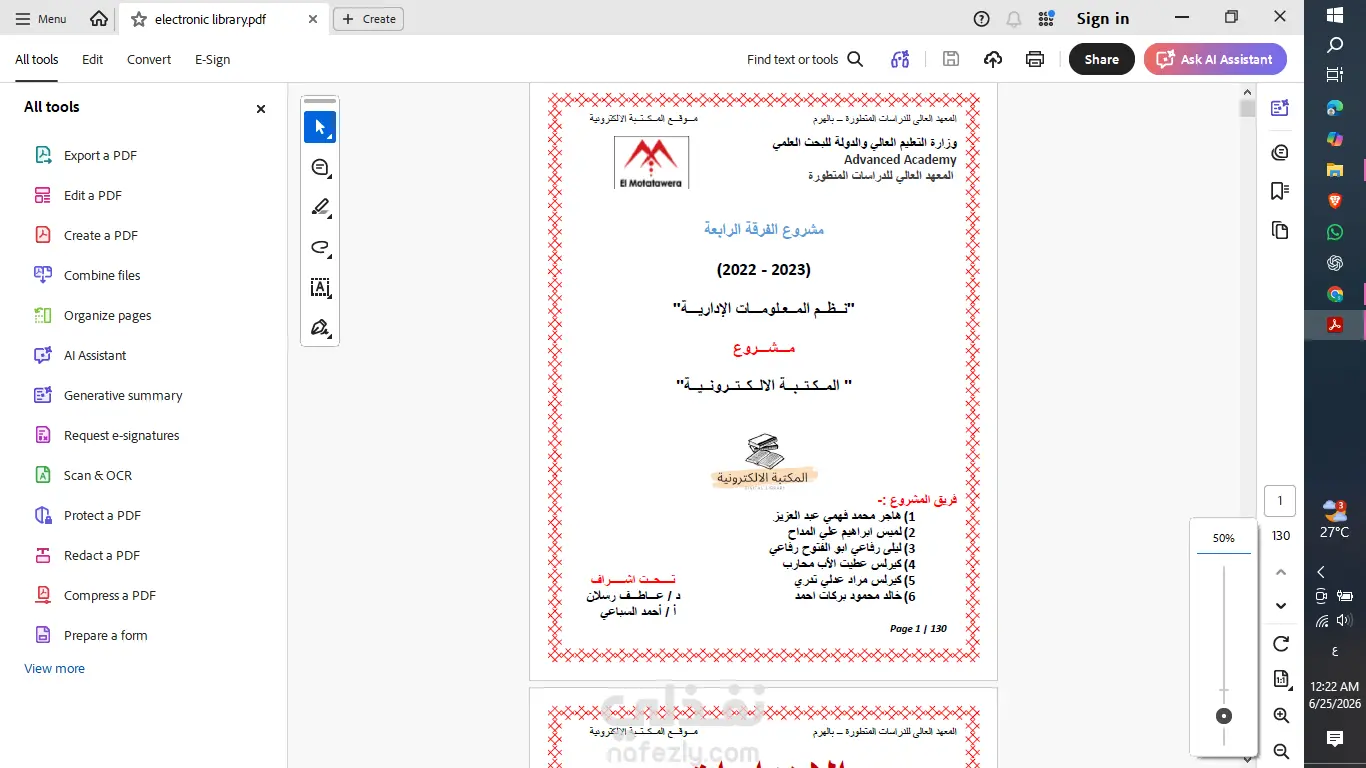Open the Compress a PDF tool
Viewport: 1366px width, 768px height.
pos(110,595)
